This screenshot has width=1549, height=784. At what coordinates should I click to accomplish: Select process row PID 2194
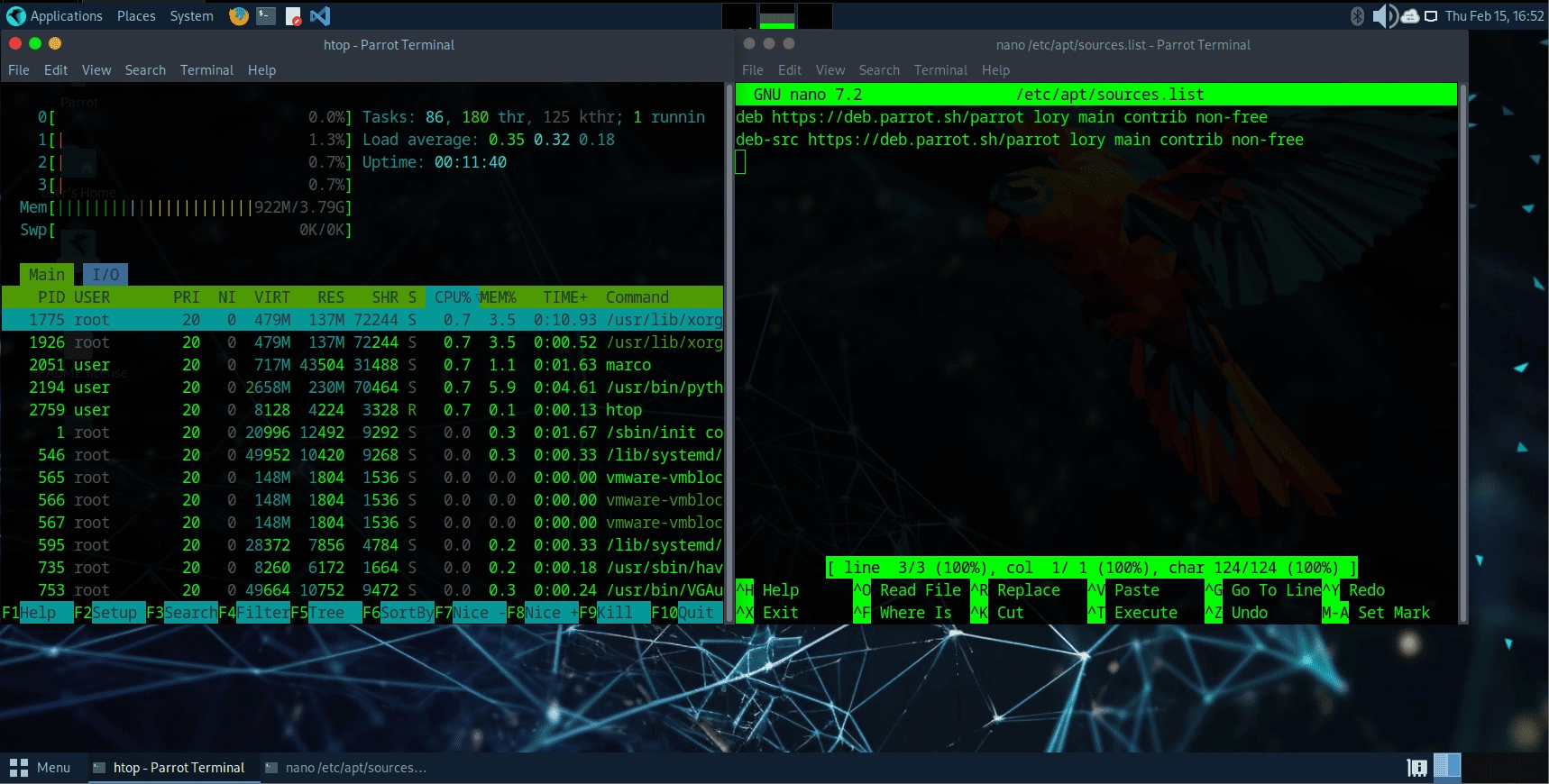pyautogui.click(x=362, y=387)
